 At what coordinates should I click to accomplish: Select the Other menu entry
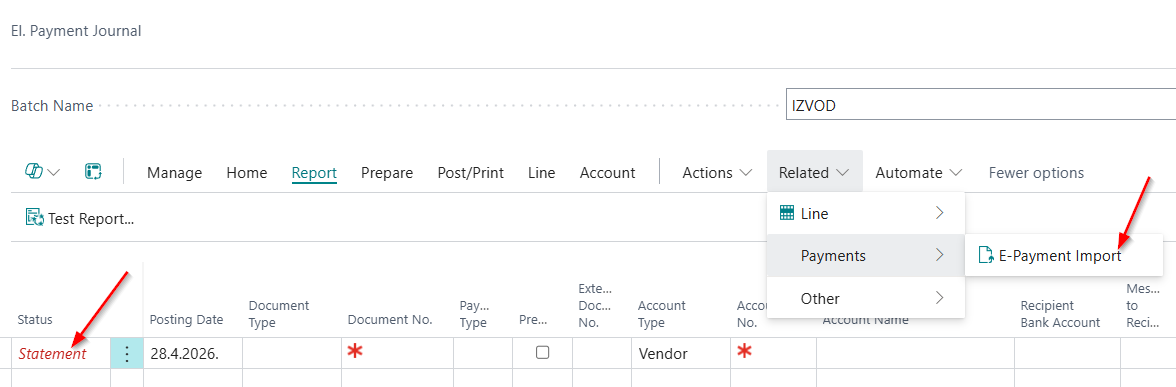coord(866,298)
